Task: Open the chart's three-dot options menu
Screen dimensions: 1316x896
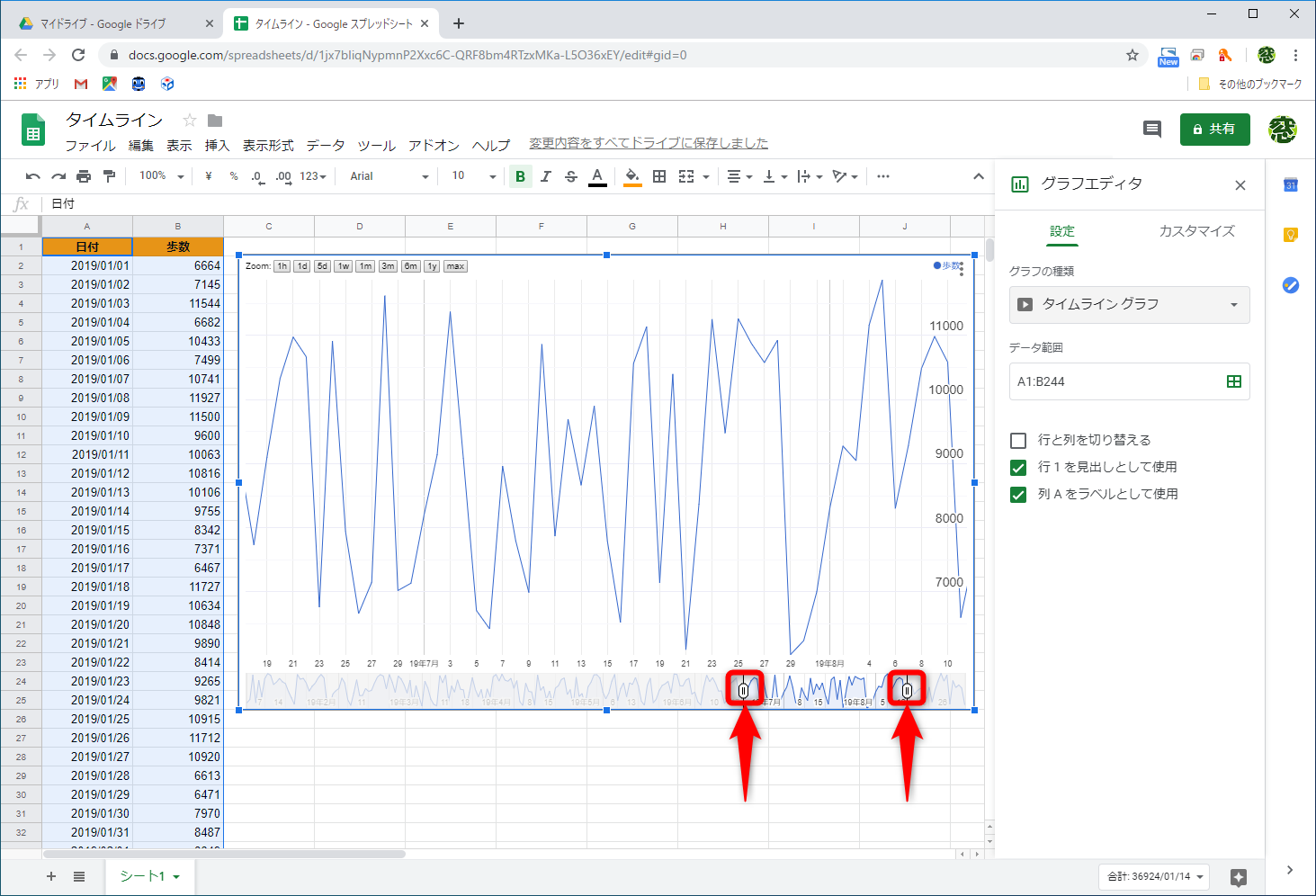Action: click(962, 269)
